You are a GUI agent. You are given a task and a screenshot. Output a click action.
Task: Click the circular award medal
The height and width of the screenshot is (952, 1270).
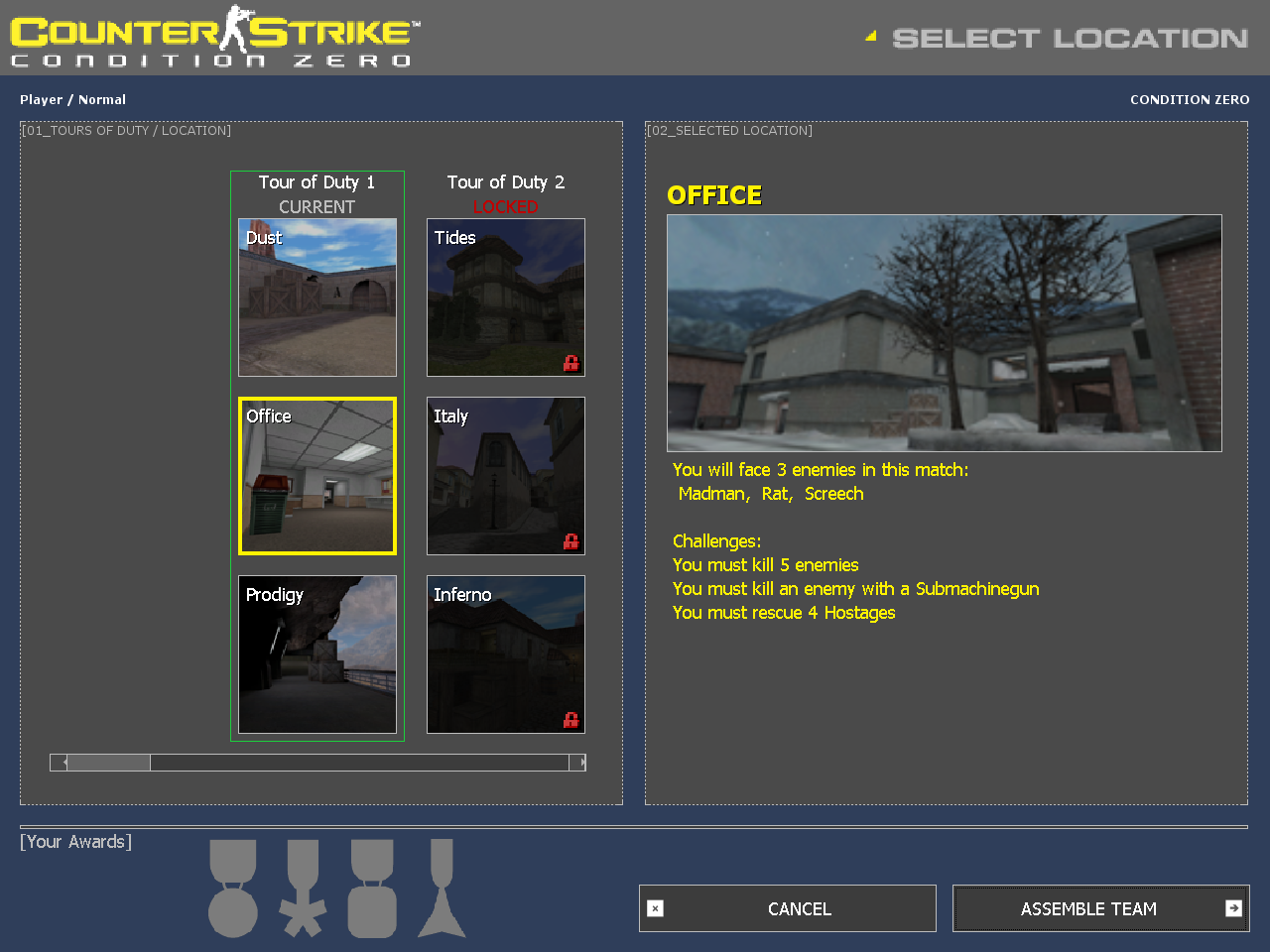point(233,889)
